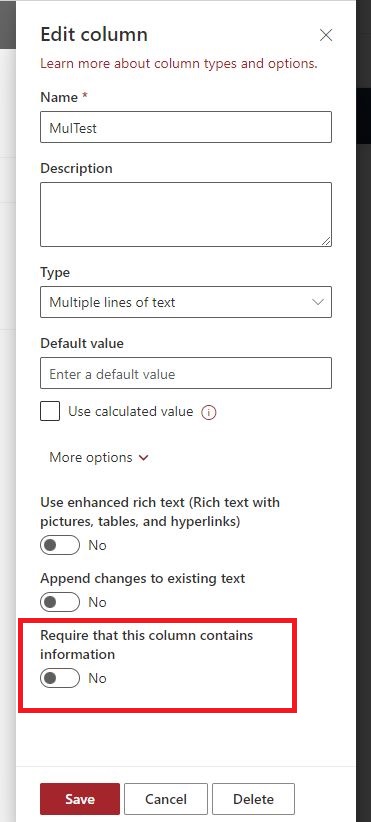This screenshot has width=371, height=822.
Task: Delete the MulTest column
Action: tap(253, 799)
